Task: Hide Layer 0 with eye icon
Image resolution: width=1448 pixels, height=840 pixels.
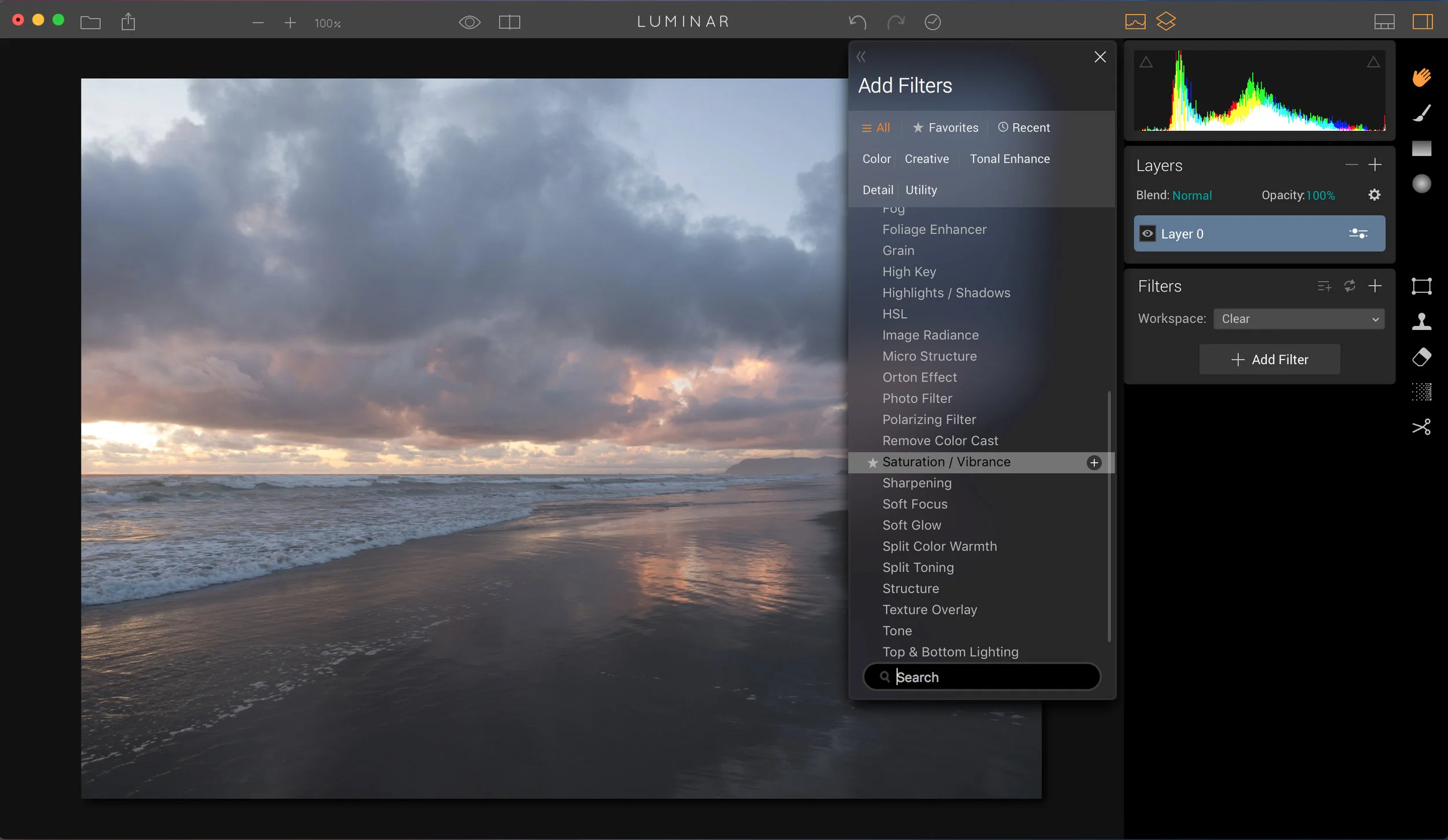Action: pos(1147,234)
